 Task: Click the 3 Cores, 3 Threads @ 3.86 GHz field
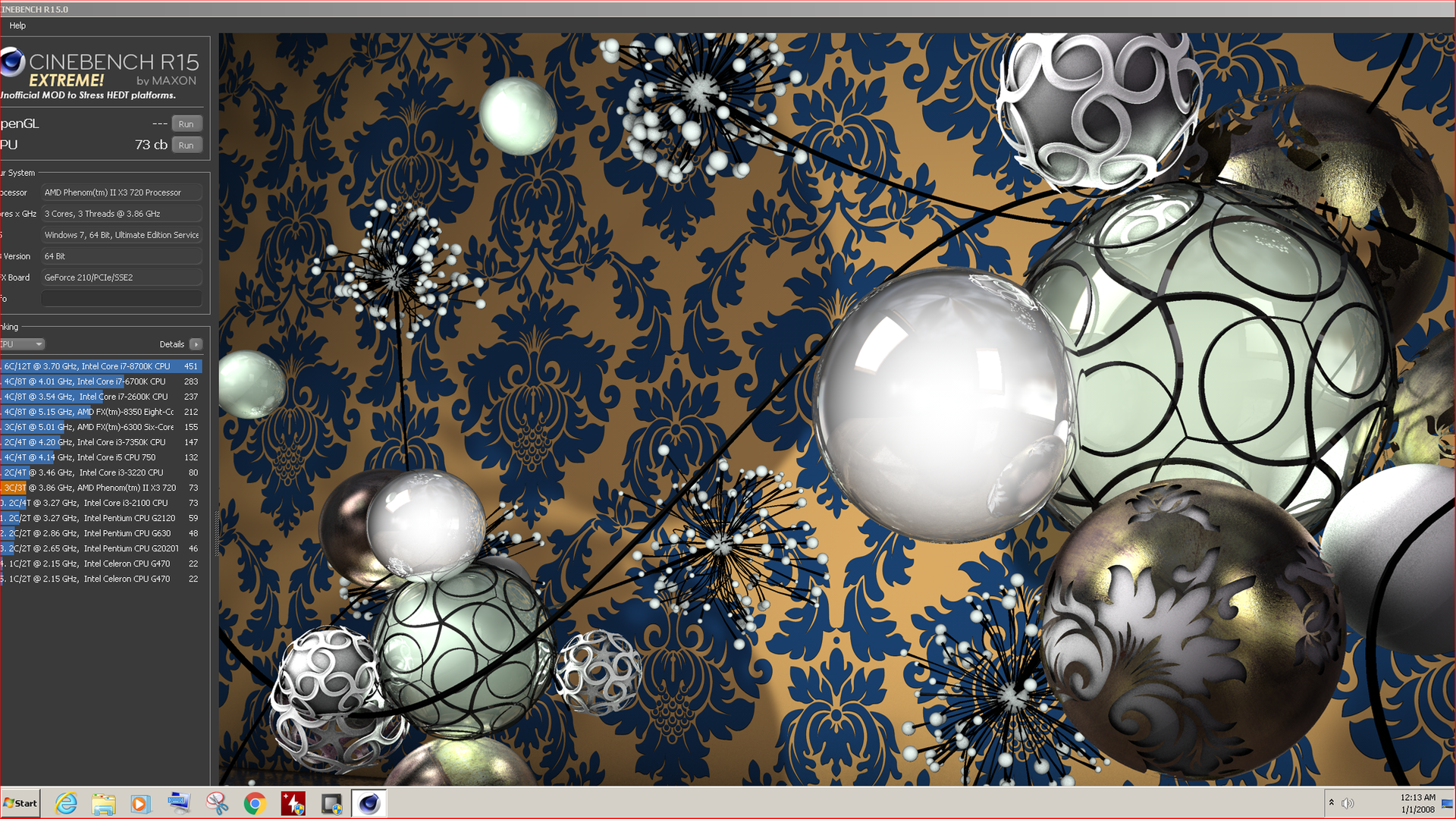click(x=121, y=214)
